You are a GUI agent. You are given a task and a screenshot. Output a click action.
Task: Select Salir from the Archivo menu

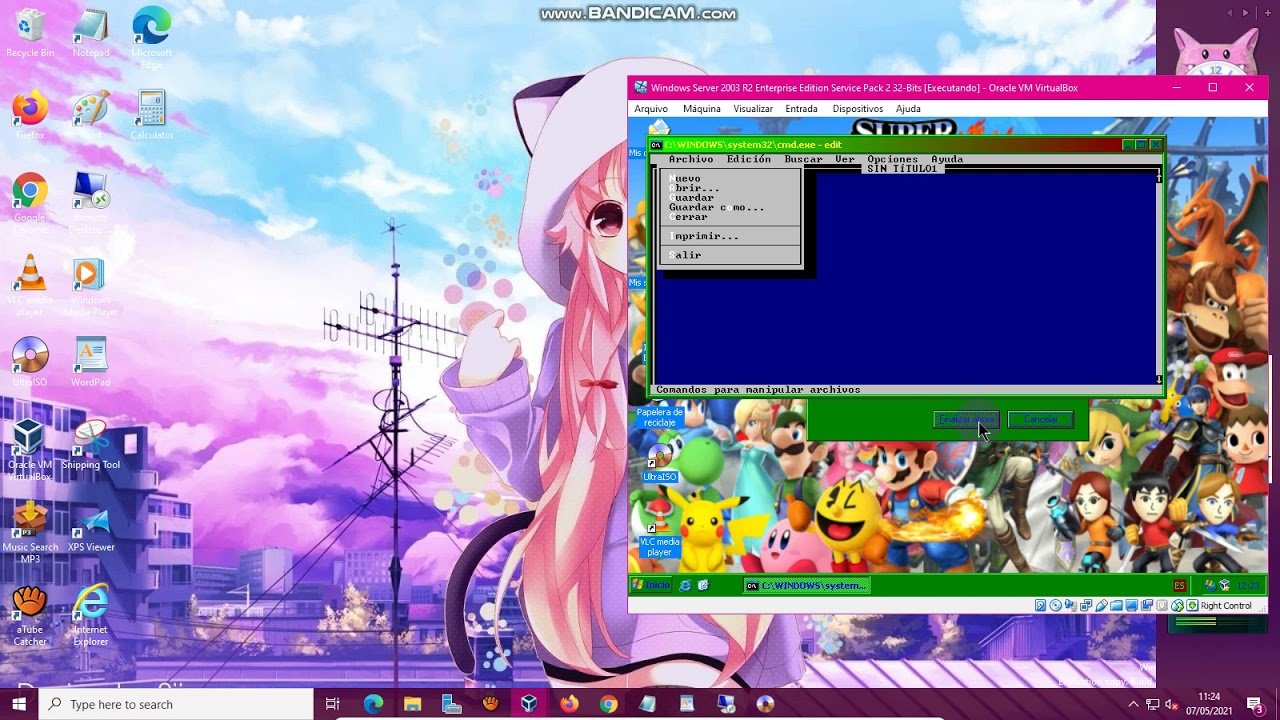click(x=731, y=255)
